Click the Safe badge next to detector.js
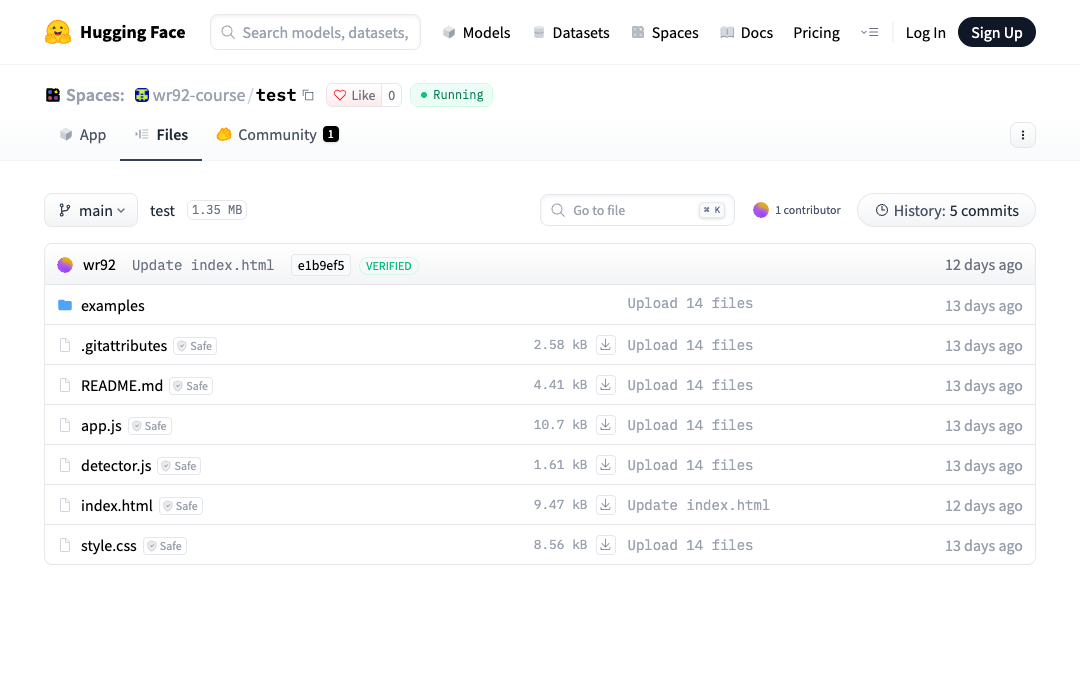Screen dimensions: 1080x700 pyautogui.click(x=179, y=466)
